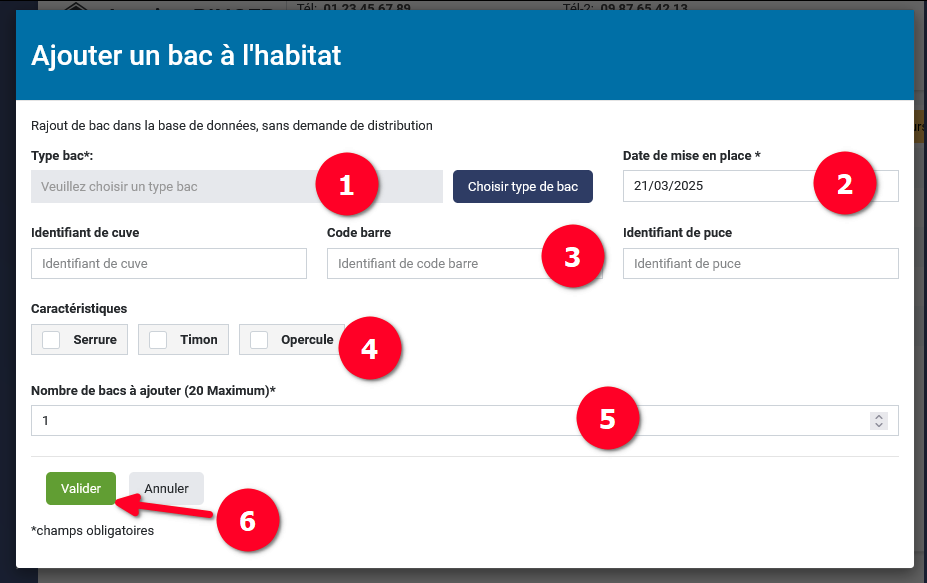The height and width of the screenshot is (583, 927).
Task: Focus the 'Identifiant de cuve' input
Action: [x=169, y=264]
